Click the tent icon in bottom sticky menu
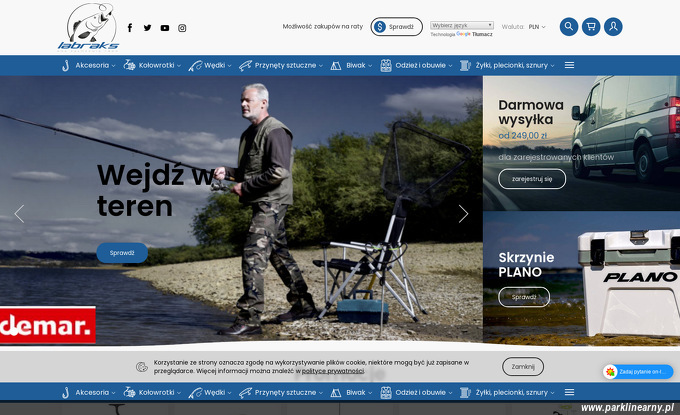The image size is (680, 415). pos(336,392)
